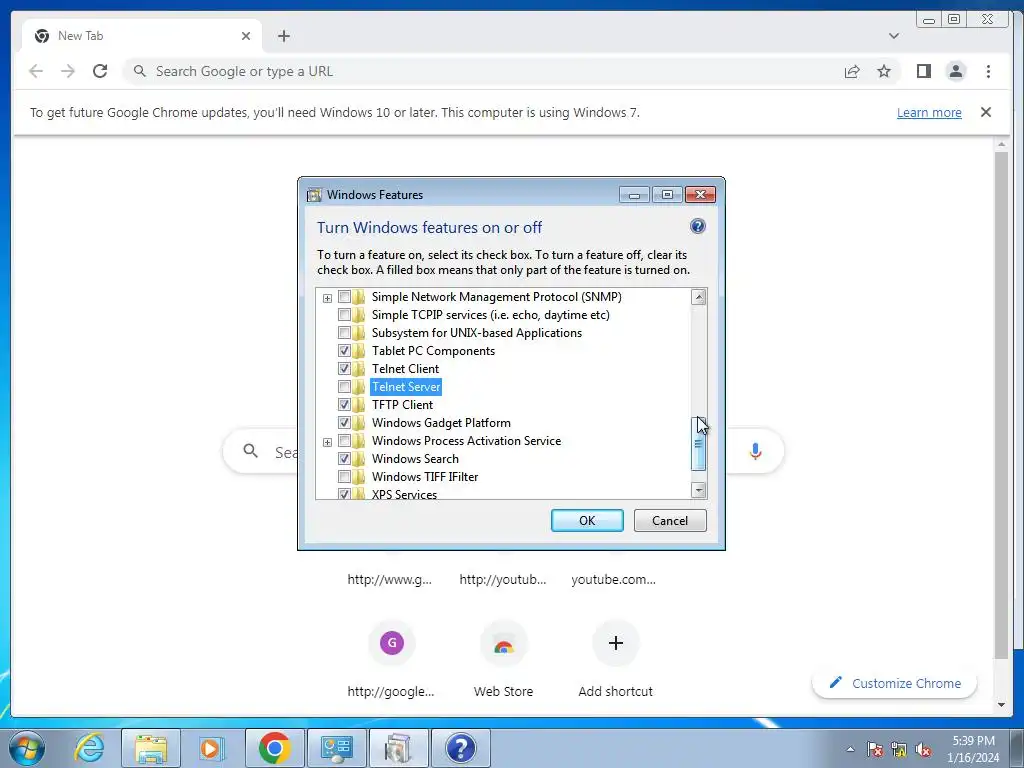Close the New Tab tab
1024x768 pixels.
click(246, 36)
